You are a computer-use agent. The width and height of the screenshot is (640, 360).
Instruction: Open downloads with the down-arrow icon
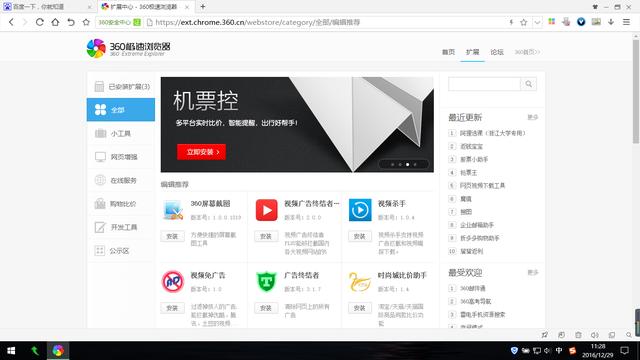pyautogui.click(x=611, y=22)
